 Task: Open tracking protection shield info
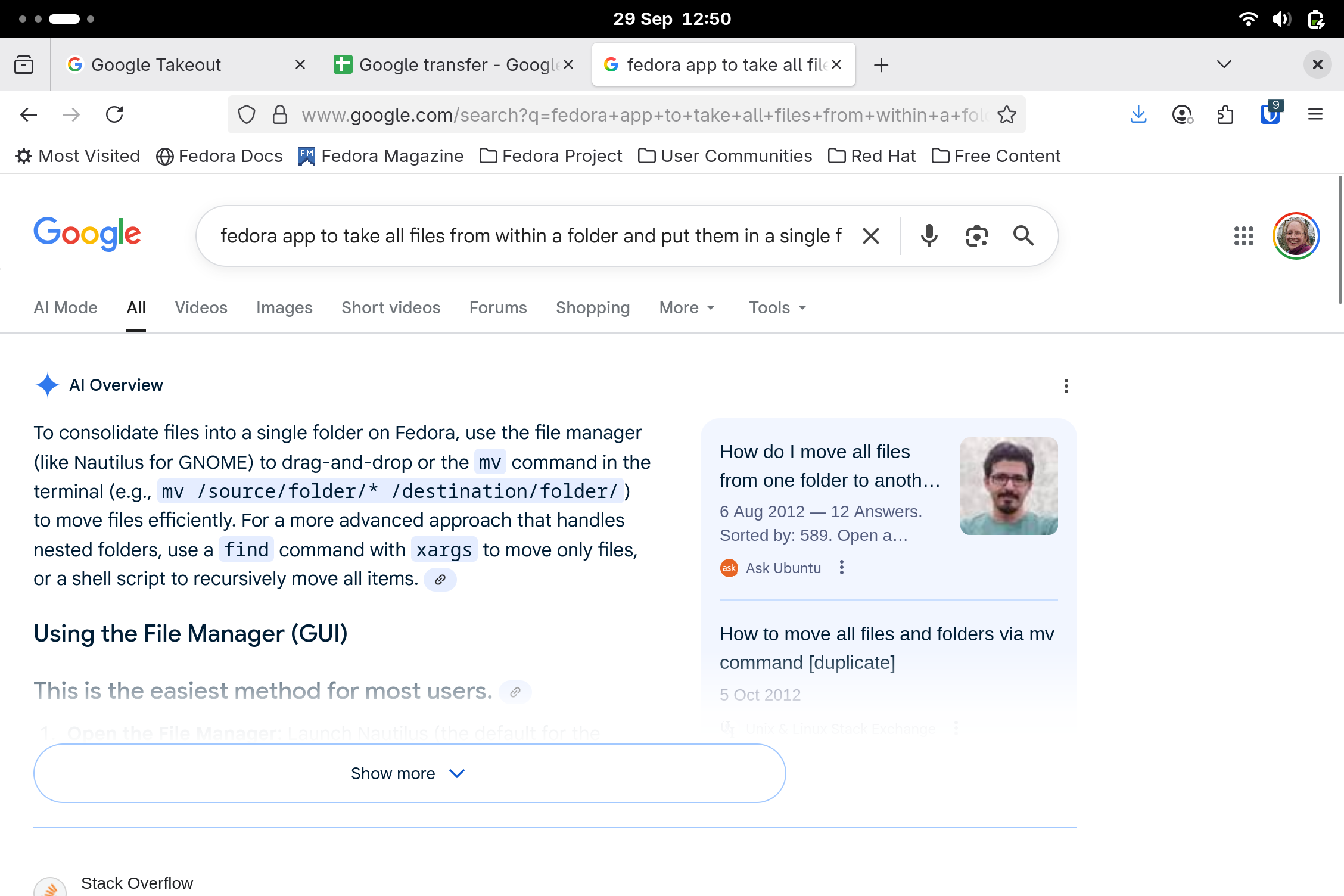[x=246, y=114]
